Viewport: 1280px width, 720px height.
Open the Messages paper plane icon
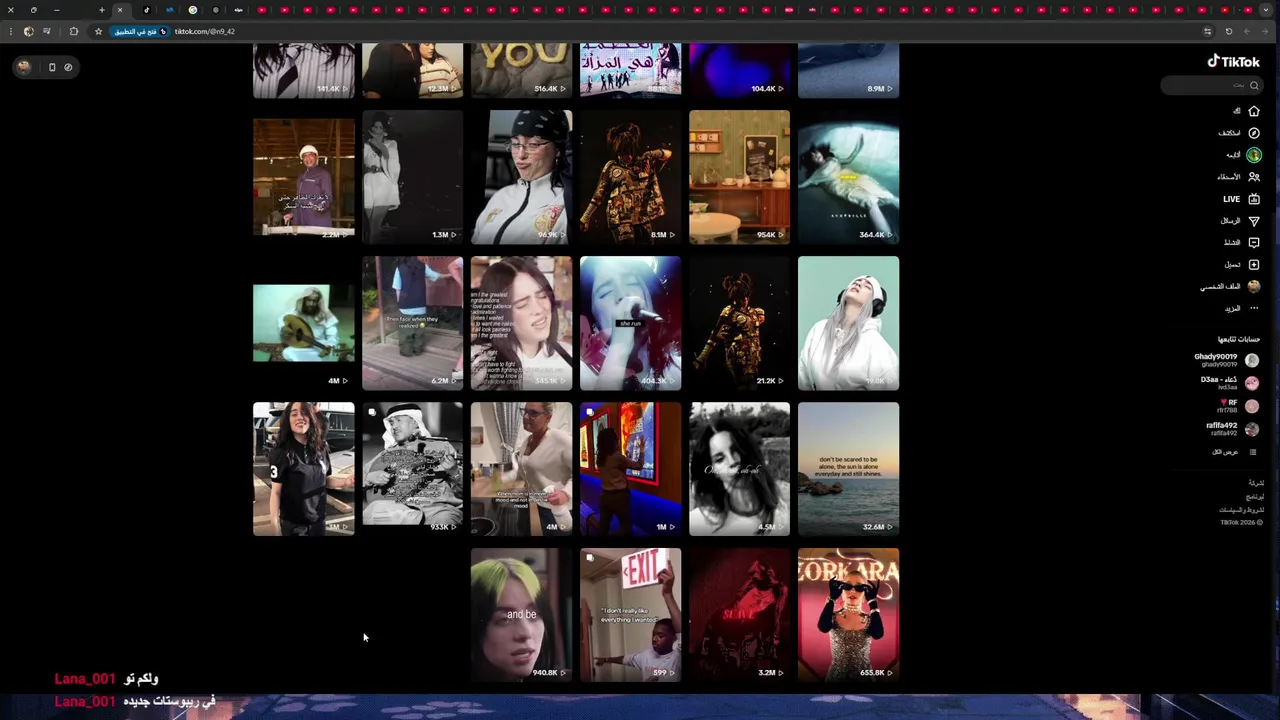pyautogui.click(x=1254, y=221)
